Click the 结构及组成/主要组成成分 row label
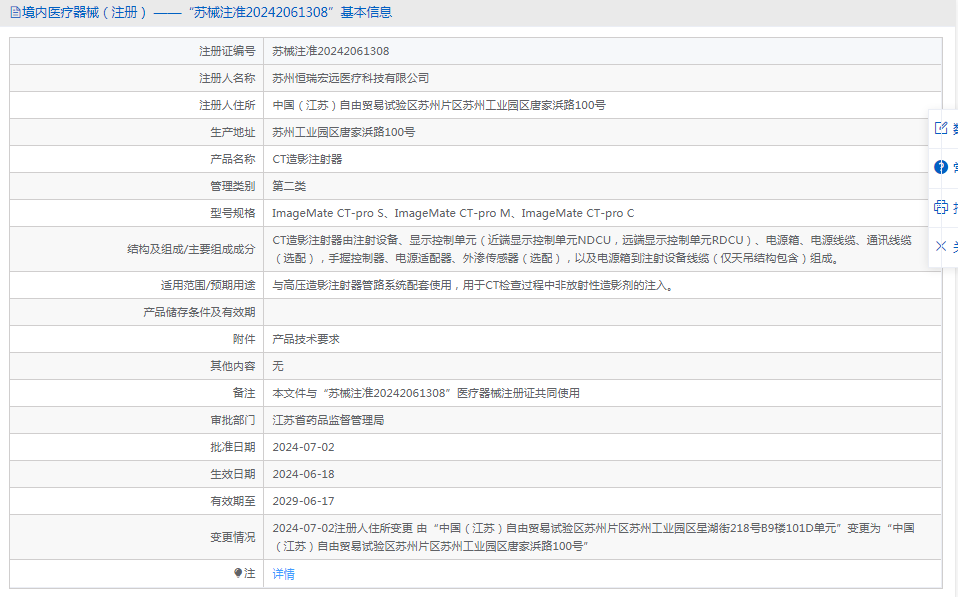Screen dimensions: 958x597 (x=191, y=249)
